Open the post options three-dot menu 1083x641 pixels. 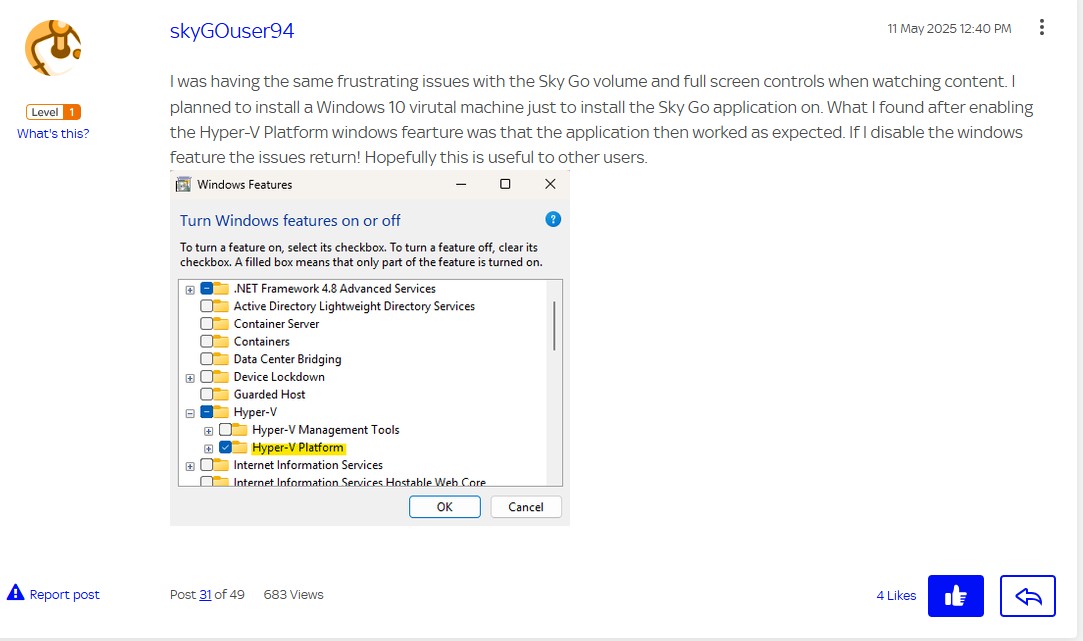click(1042, 28)
